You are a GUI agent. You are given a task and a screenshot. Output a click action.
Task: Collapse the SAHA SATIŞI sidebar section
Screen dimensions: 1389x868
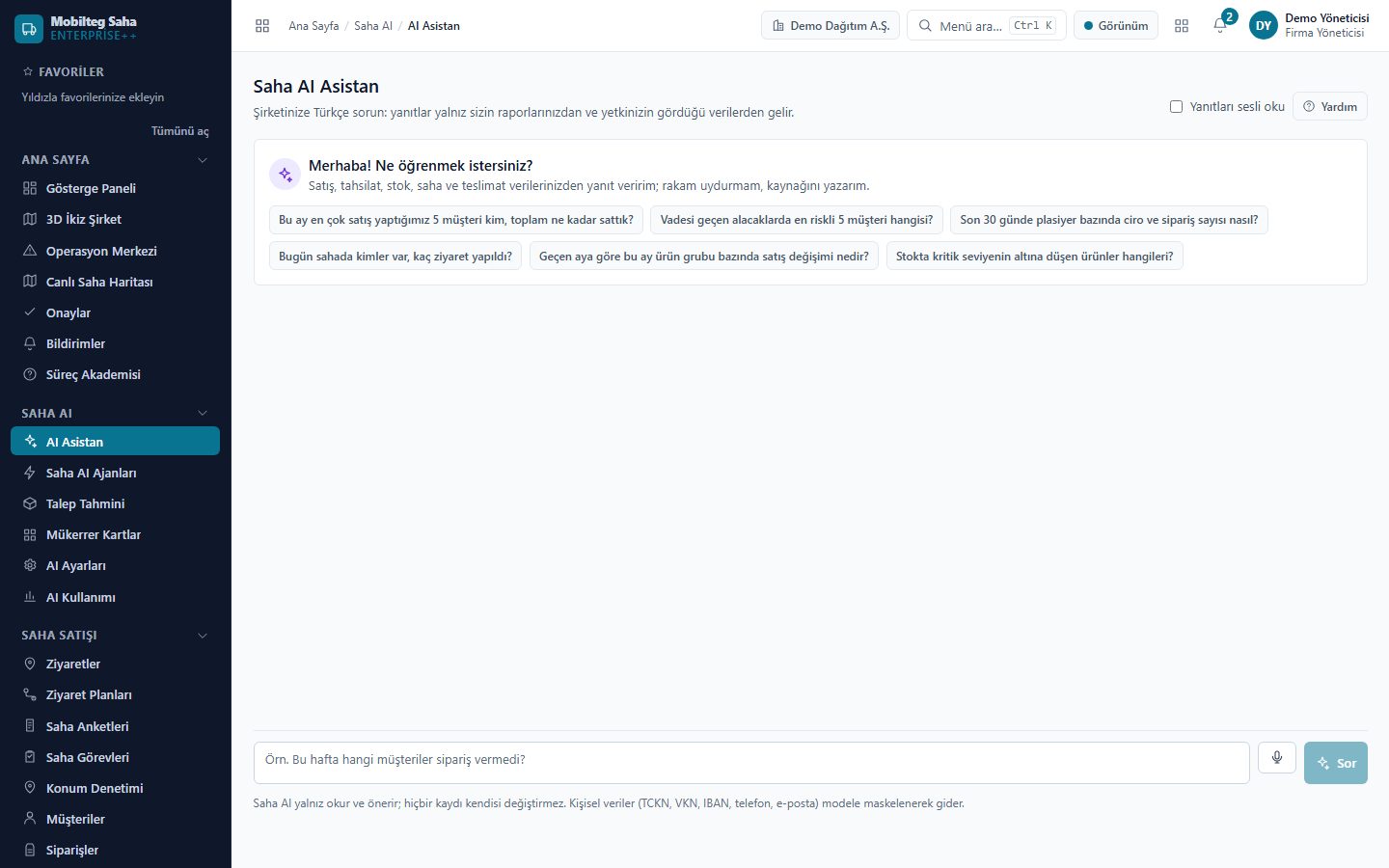203,636
